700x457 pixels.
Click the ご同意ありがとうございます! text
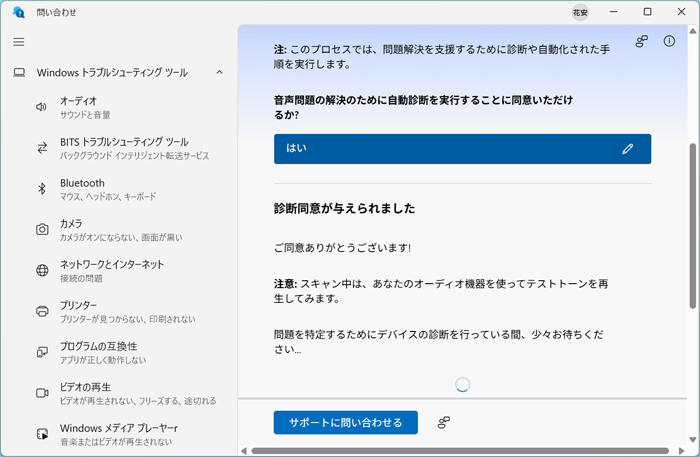coord(342,248)
